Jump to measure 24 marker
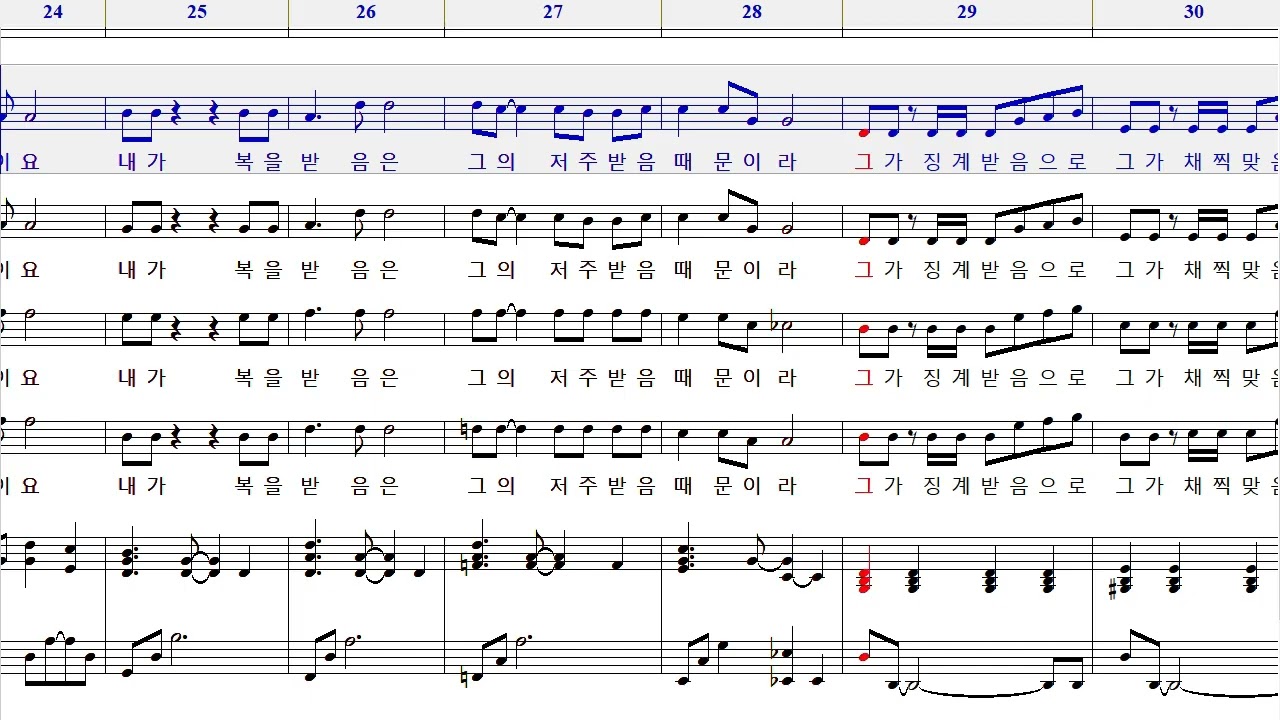 click(x=53, y=12)
